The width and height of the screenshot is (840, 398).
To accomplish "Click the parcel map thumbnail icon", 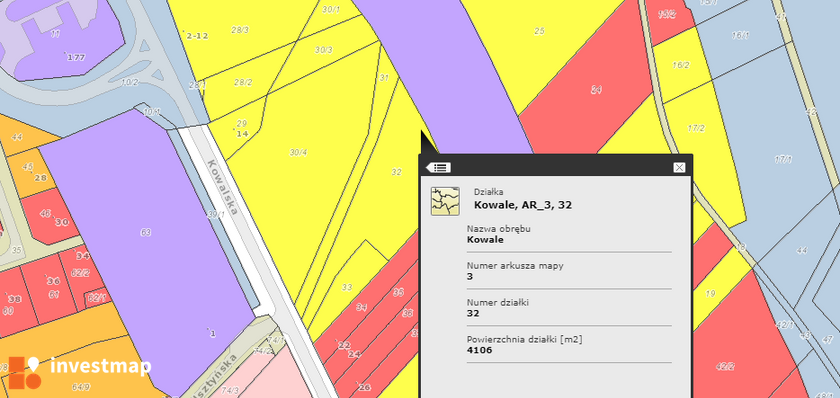I will point(445,201).
